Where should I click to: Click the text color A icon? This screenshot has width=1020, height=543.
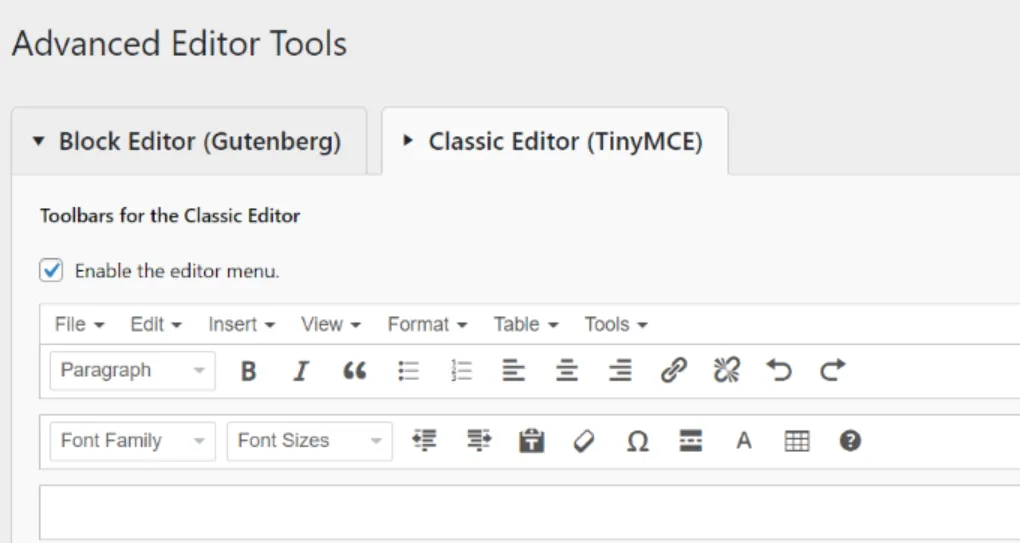pyautogui.click(x=743, y=441)
